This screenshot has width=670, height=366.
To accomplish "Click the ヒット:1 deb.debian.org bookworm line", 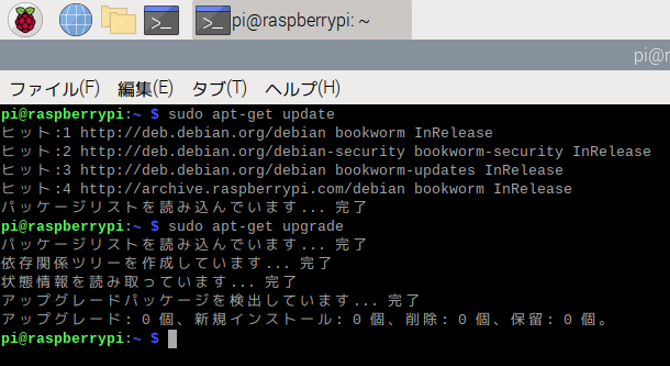I will pyautogui.click(x=247, y=133).
